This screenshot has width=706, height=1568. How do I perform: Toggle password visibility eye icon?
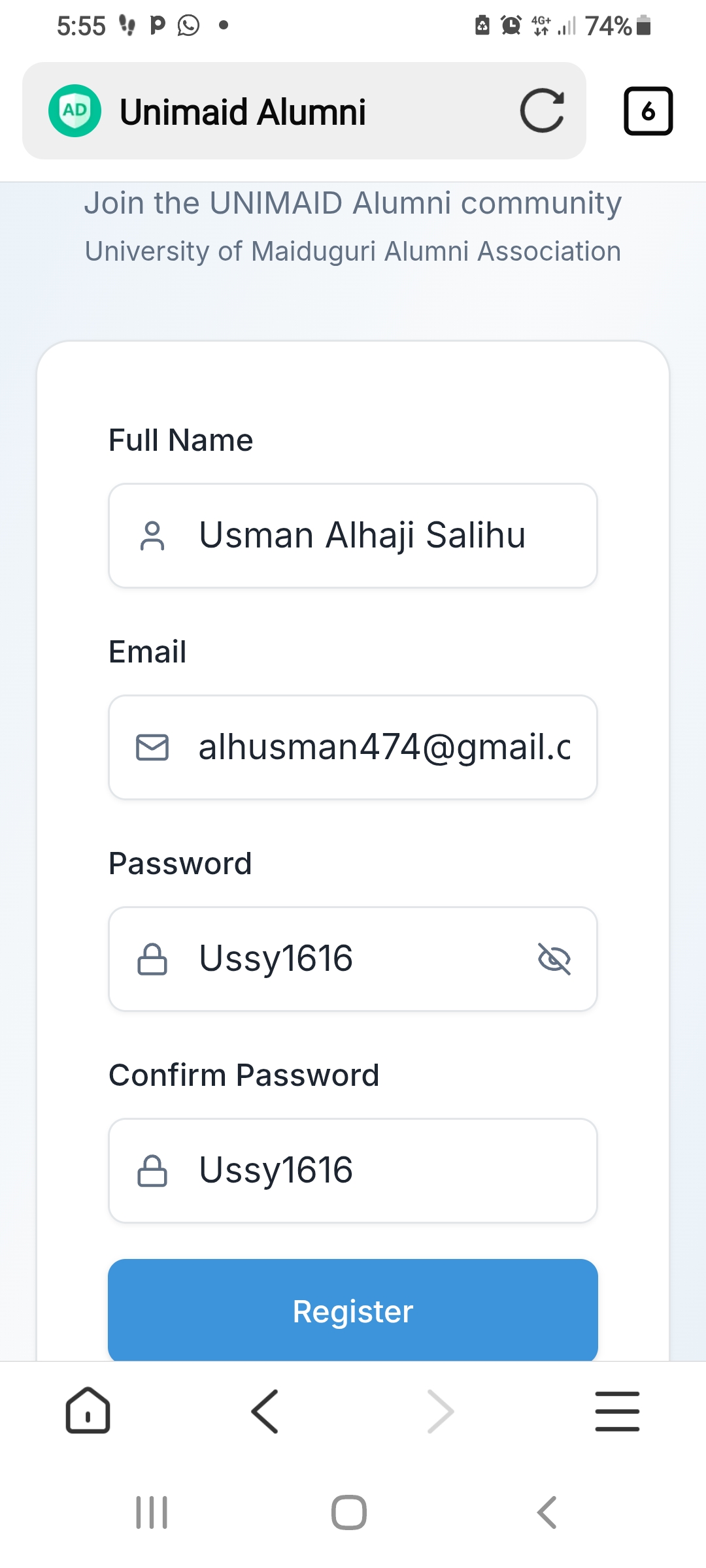click(554, 958)
